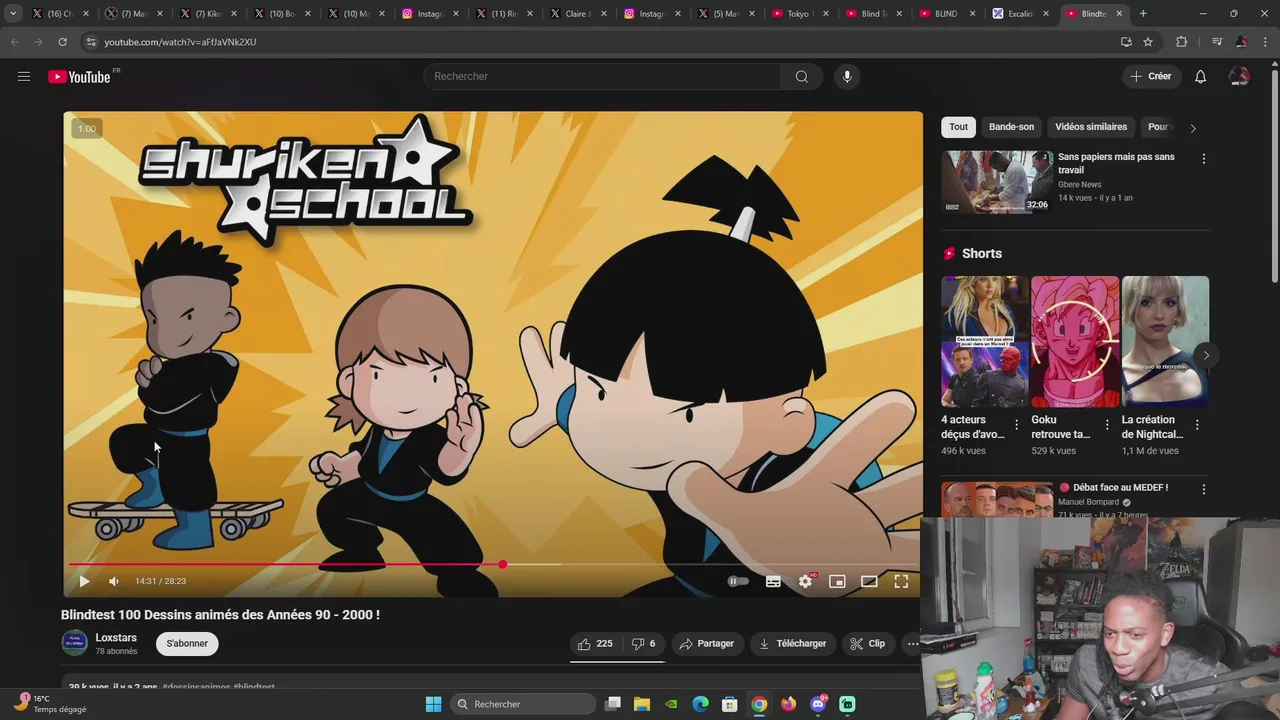Select the Vidéos similaires filter chip
Screen dimensions: 1280x720
coord(1091,127)
